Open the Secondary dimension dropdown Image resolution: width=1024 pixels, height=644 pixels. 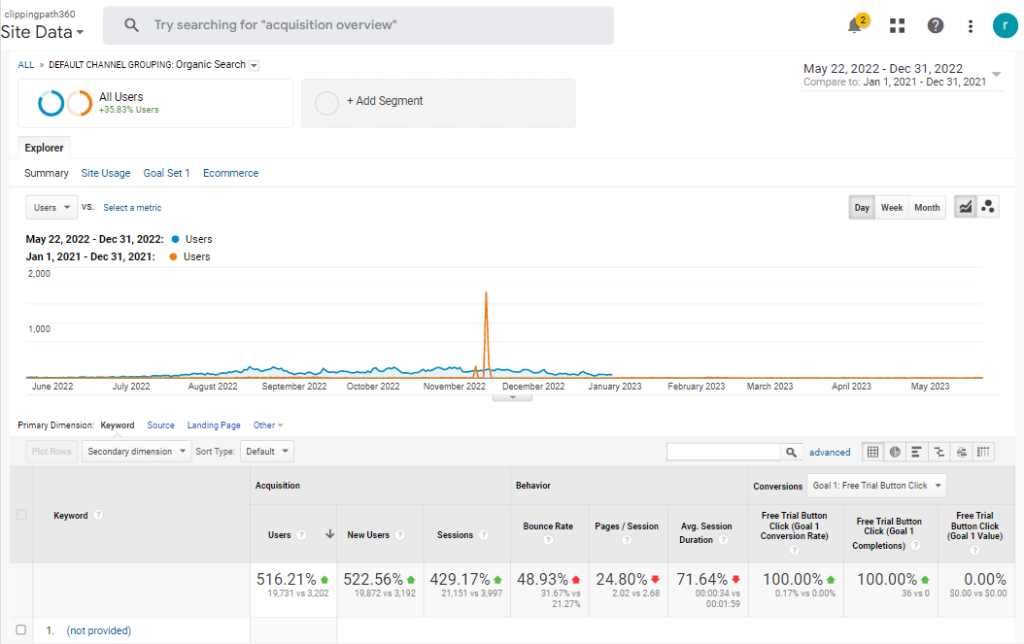[x=137, y=451]
